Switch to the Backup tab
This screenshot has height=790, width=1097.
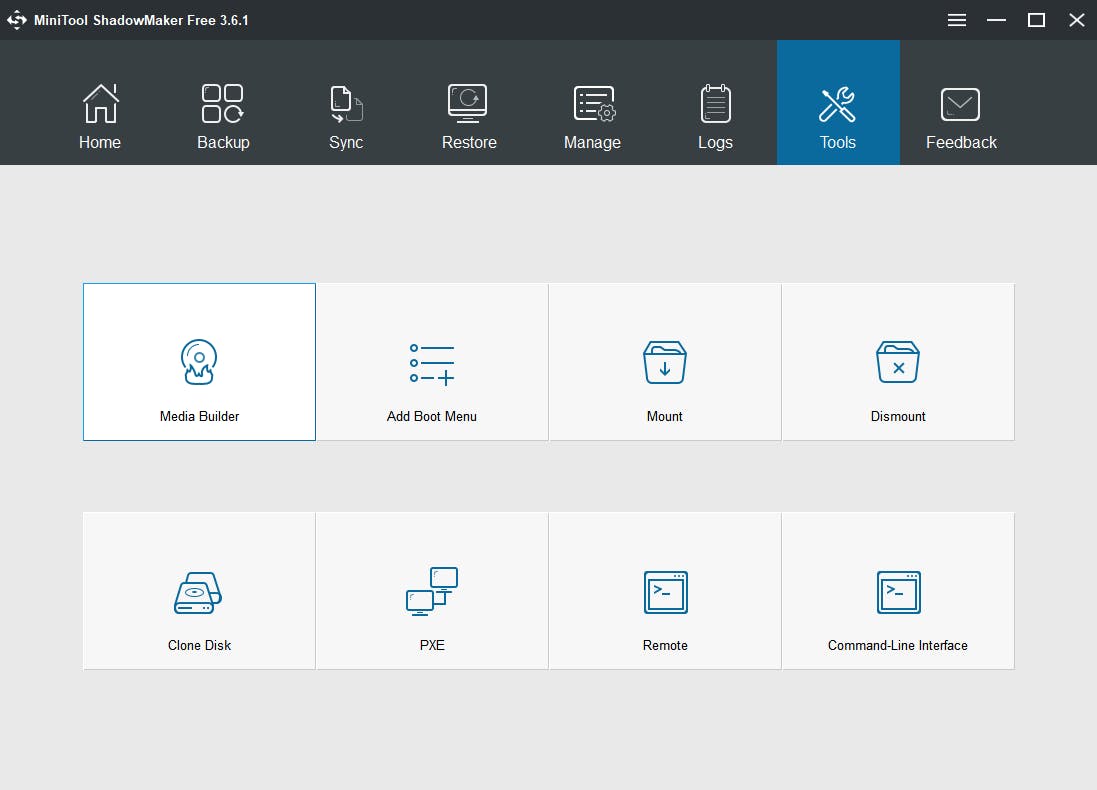[223, 103]
